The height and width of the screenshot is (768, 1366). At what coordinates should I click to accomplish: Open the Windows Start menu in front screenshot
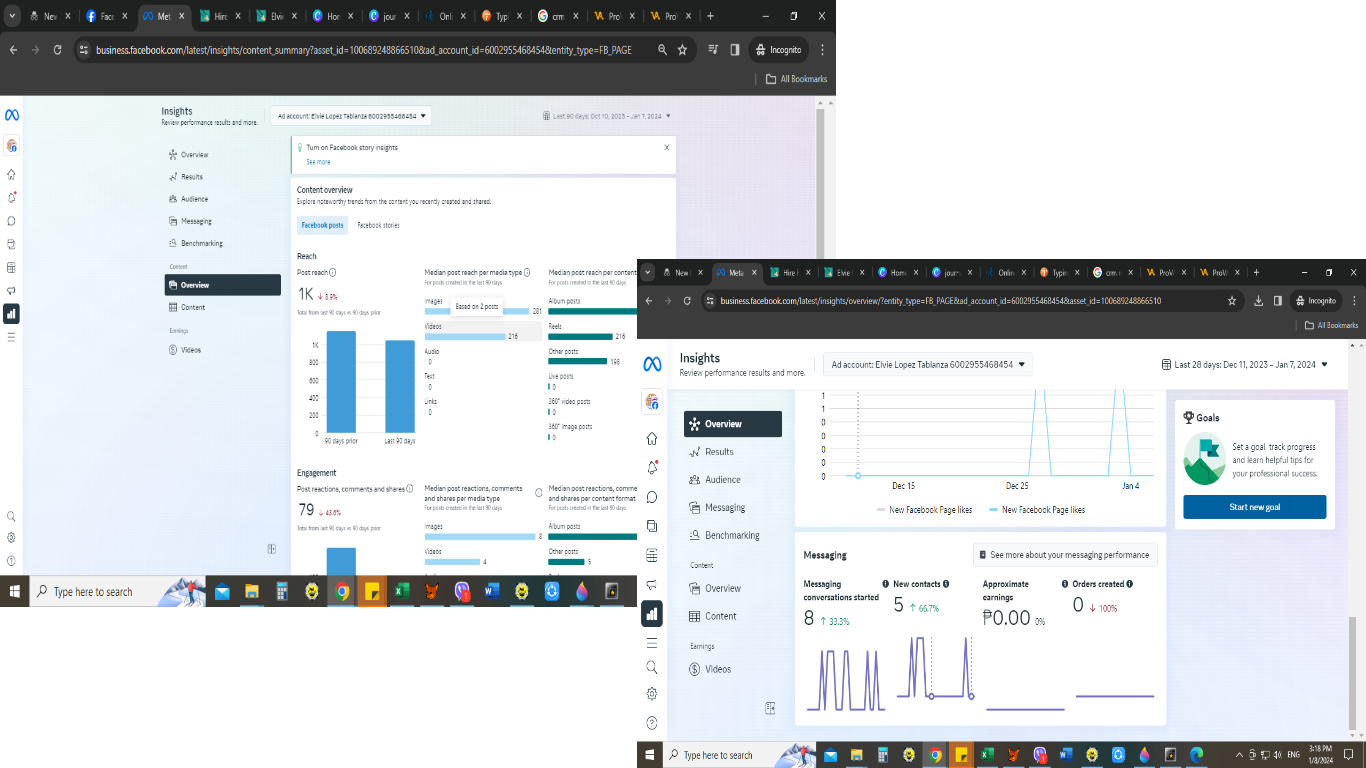coord(650,755)
